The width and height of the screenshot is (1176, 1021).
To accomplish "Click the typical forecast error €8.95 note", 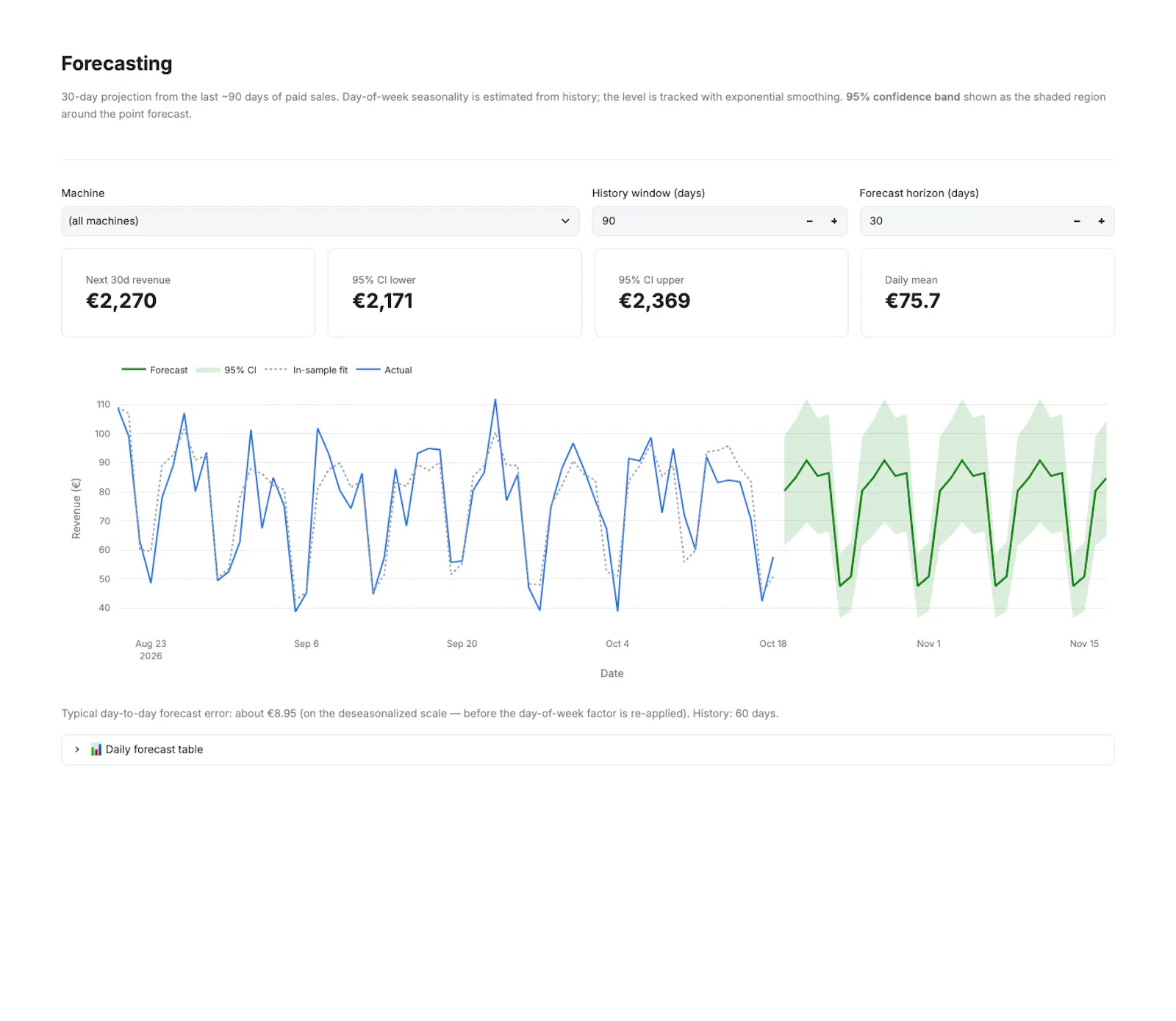I will (x=420, y=714).
